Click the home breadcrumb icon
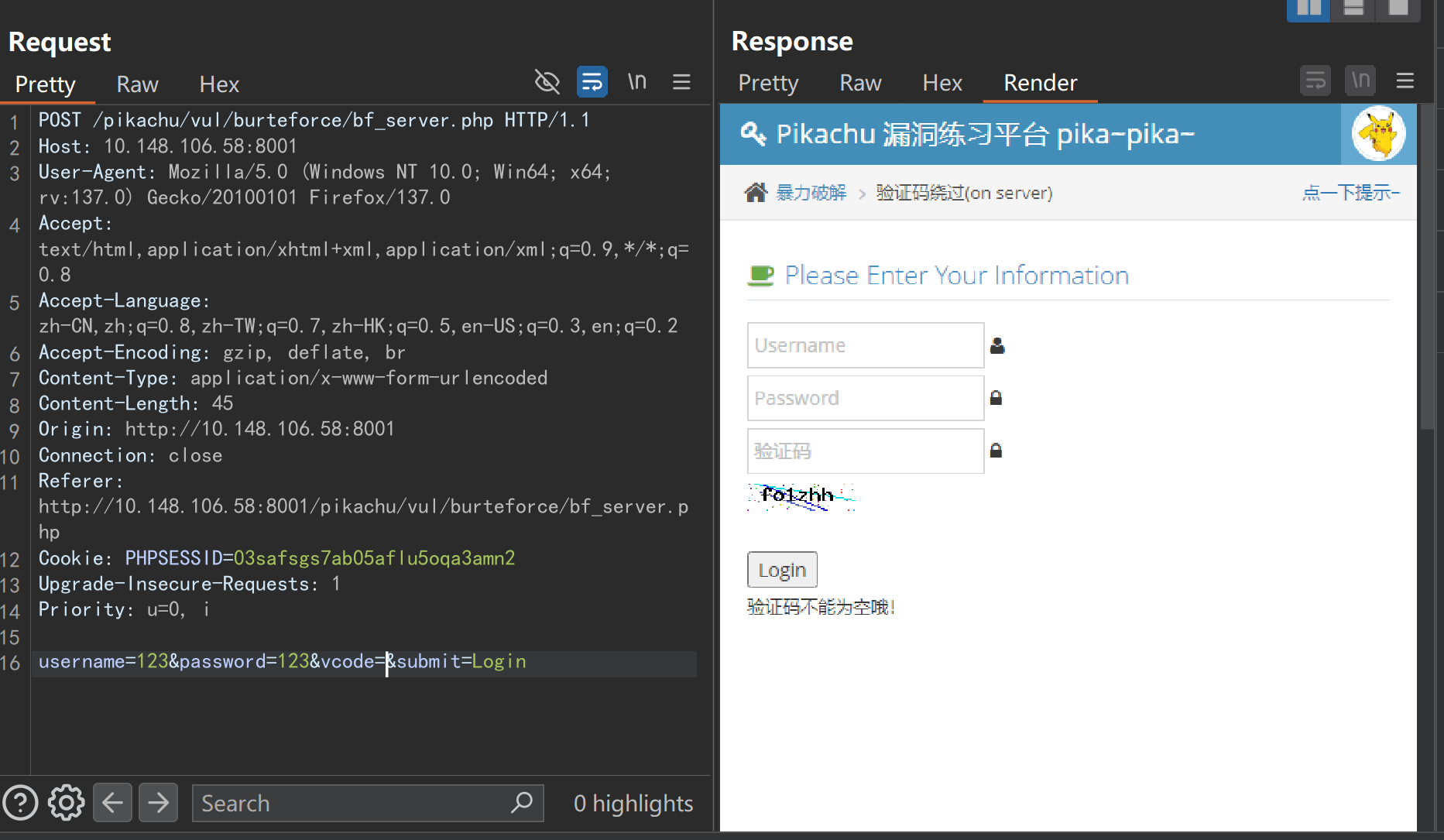1444x840 pixels. pos(756,192)
